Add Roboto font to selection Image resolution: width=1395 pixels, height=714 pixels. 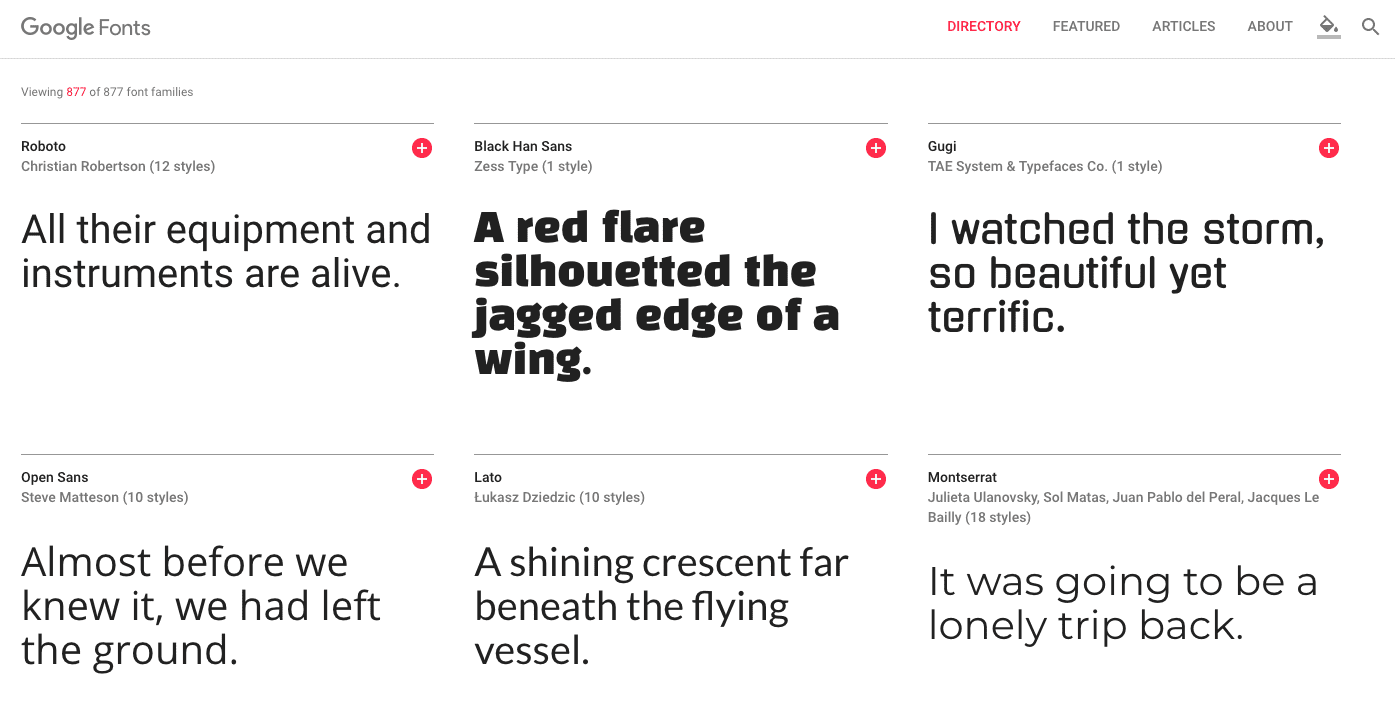pyautogui.click(x=422, y=148)
